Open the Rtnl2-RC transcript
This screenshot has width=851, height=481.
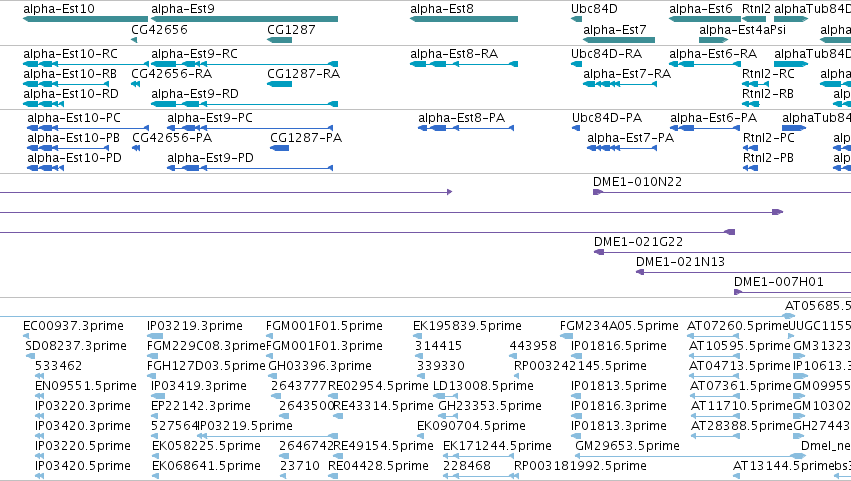755,84
